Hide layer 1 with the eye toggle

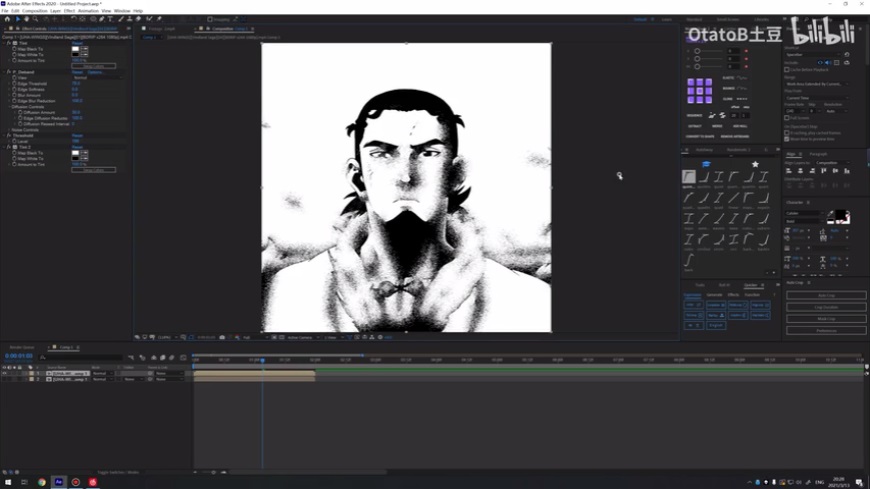click(4, 374)
